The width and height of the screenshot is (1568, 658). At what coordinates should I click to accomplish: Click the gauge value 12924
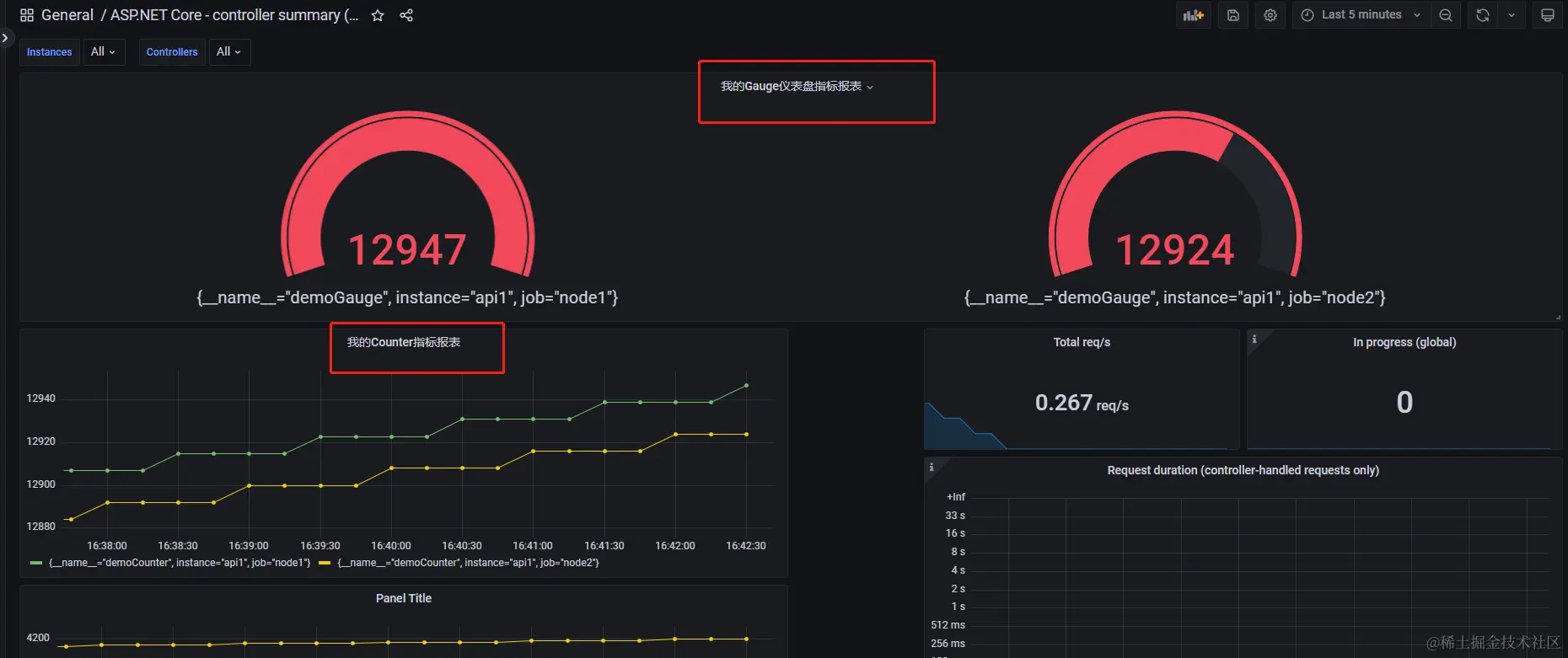1175,250
